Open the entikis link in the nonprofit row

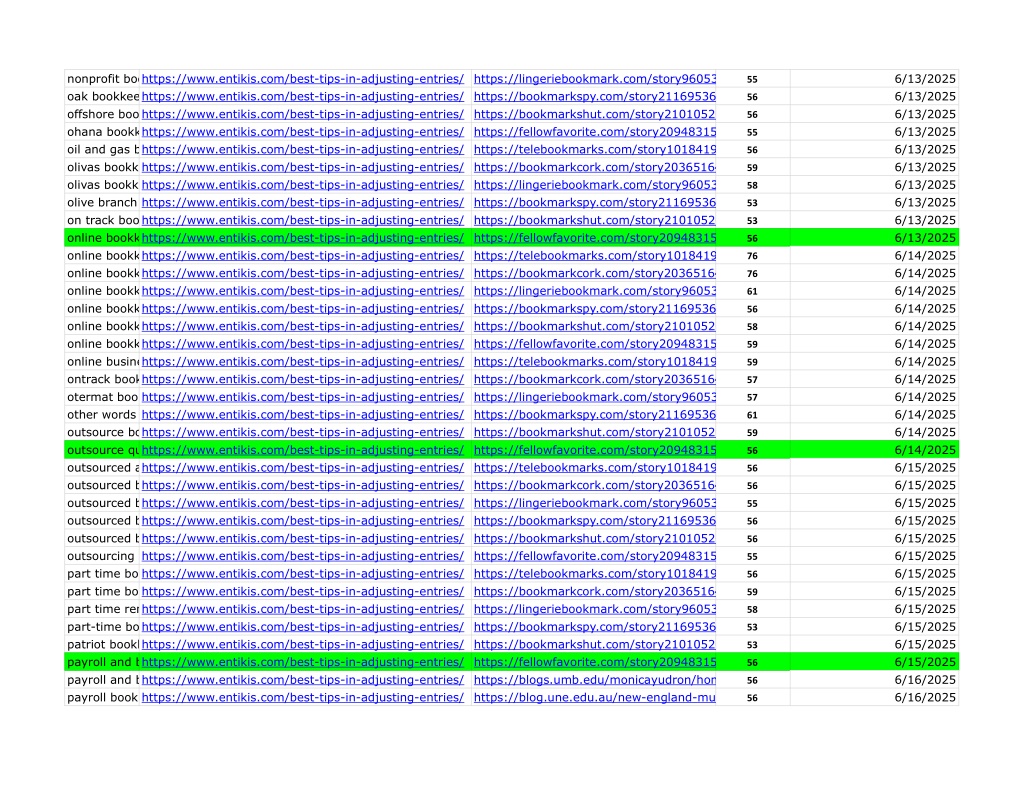[x=302, y=79]
